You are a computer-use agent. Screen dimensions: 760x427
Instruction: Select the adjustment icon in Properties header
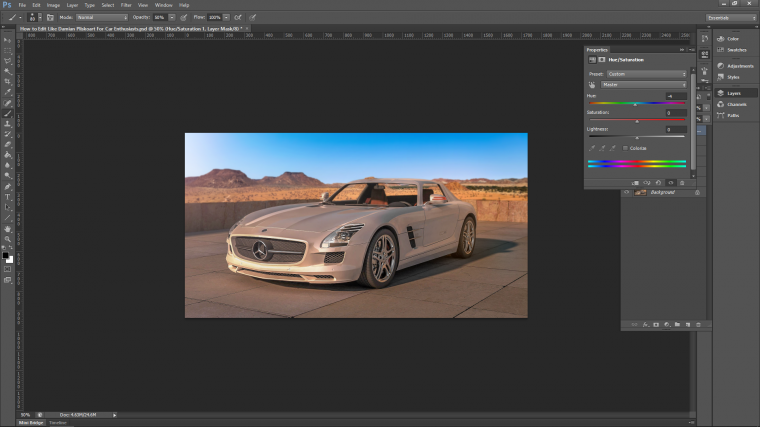tap(592, 60)
